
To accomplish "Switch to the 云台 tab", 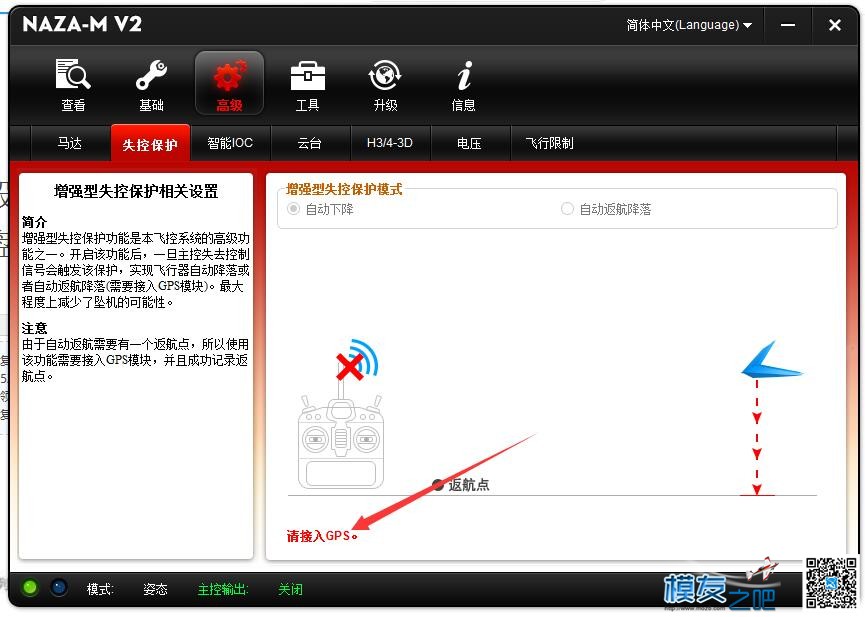I will pyautogui.click(x=309, y=143).
